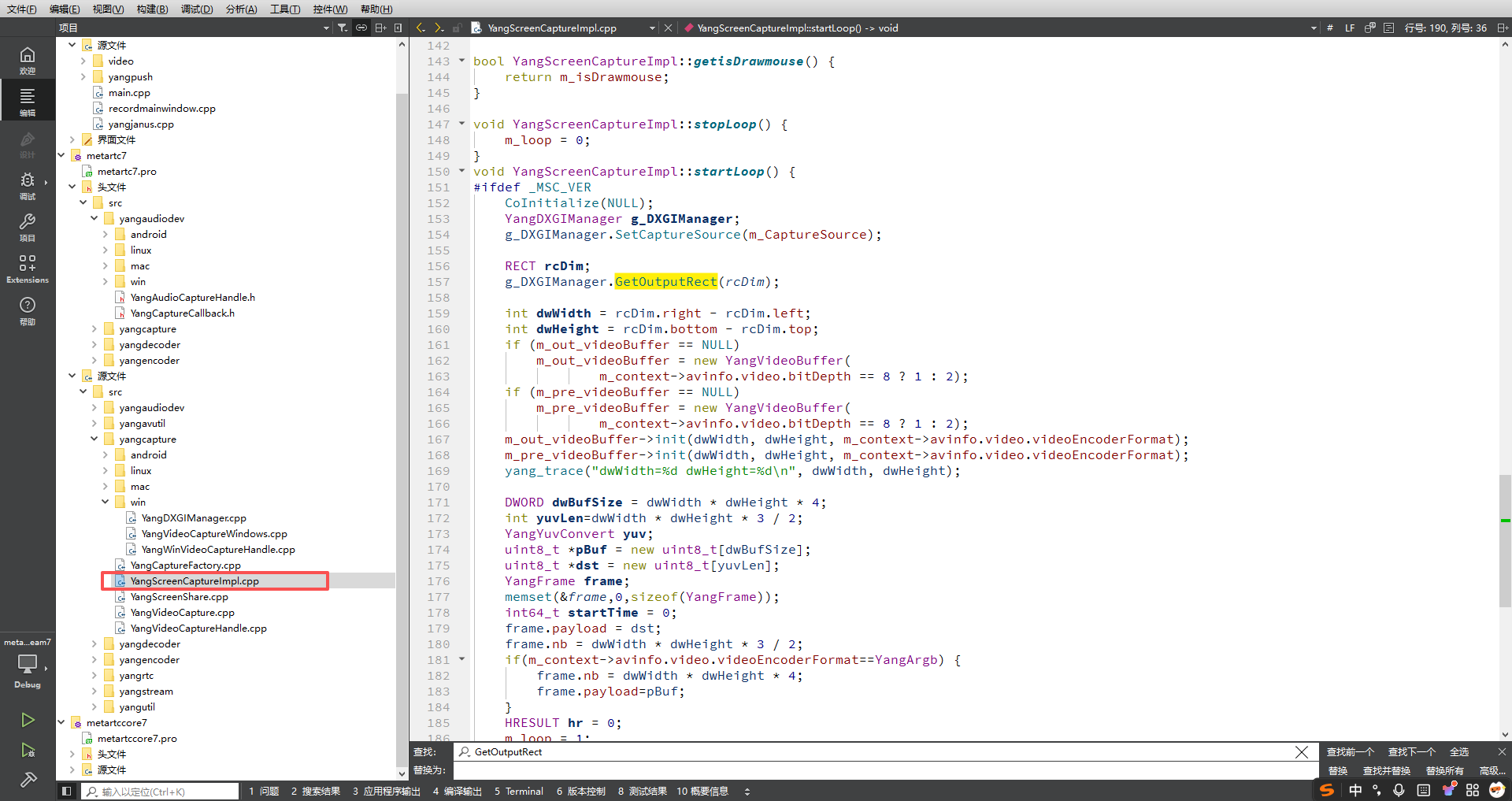This screenshot has height=801, width=1512.
Task: Split the editor view
Action: coord(1503,28)
